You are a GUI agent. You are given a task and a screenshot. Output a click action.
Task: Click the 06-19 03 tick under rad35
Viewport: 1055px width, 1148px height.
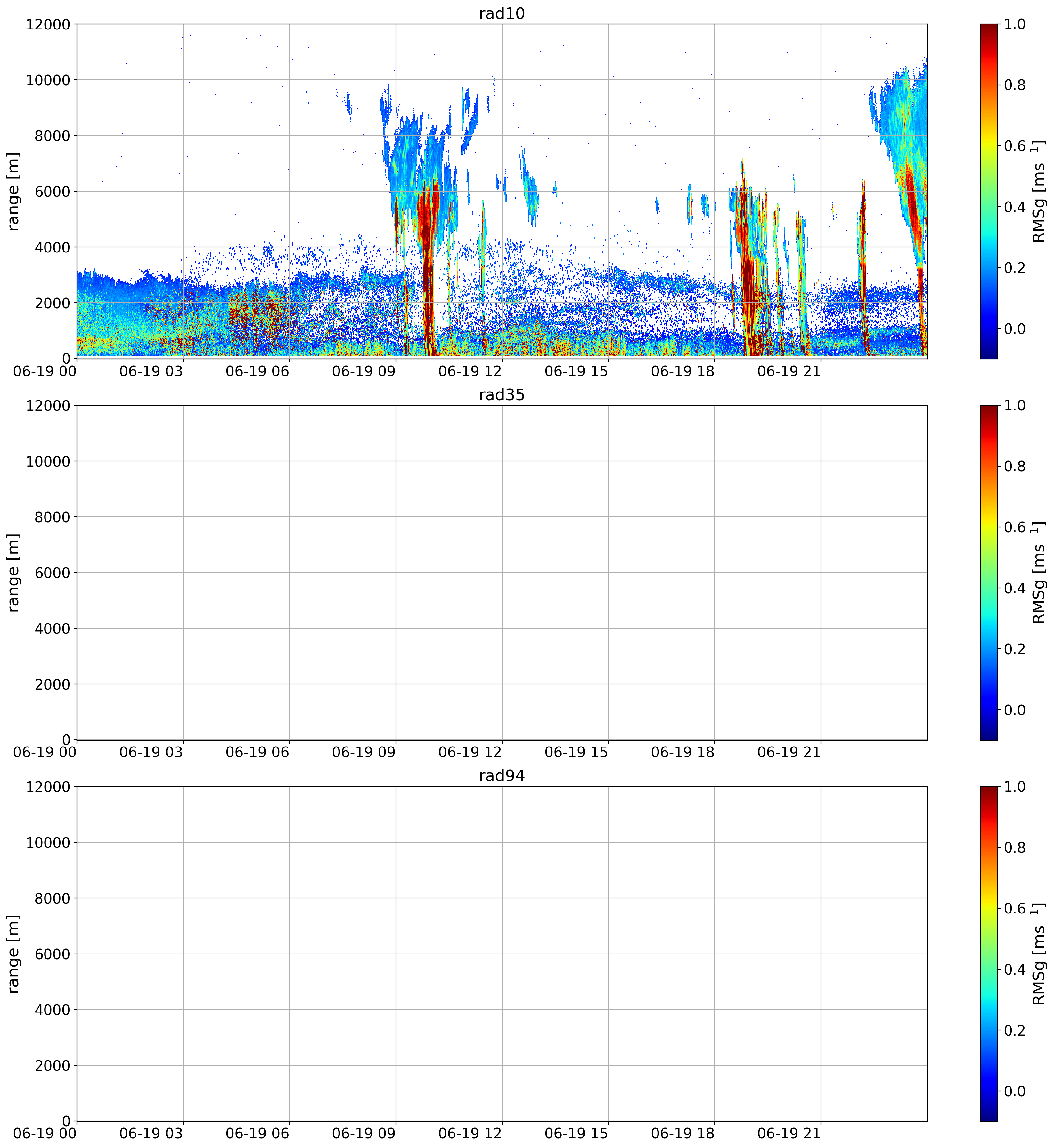pos(151,752)
